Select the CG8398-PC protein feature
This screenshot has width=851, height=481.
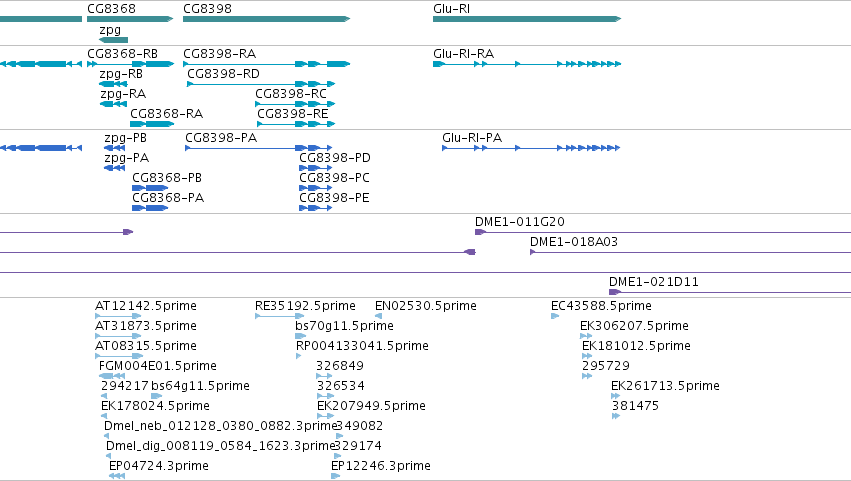coord(315,188)
